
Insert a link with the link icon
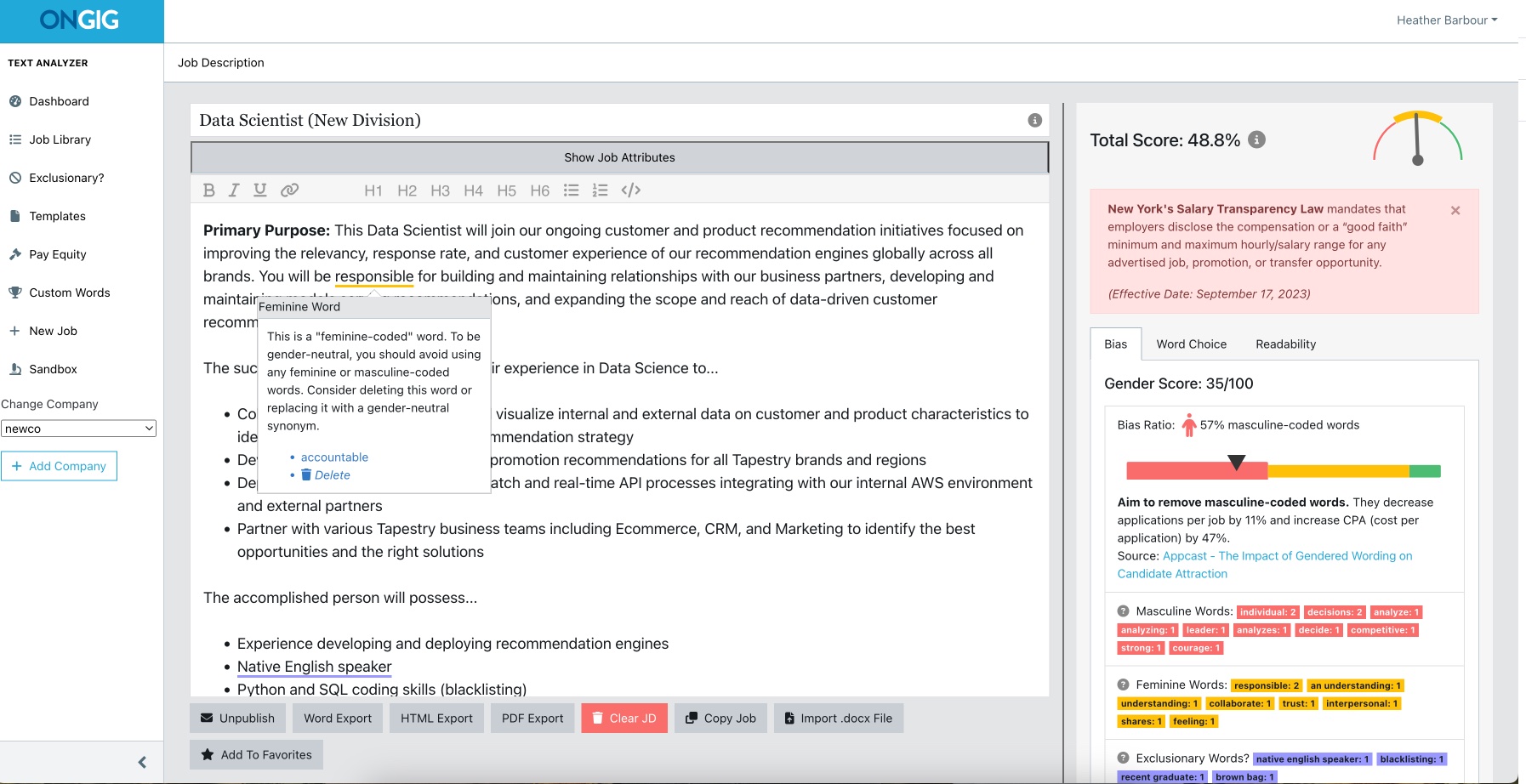click(289, 190)
